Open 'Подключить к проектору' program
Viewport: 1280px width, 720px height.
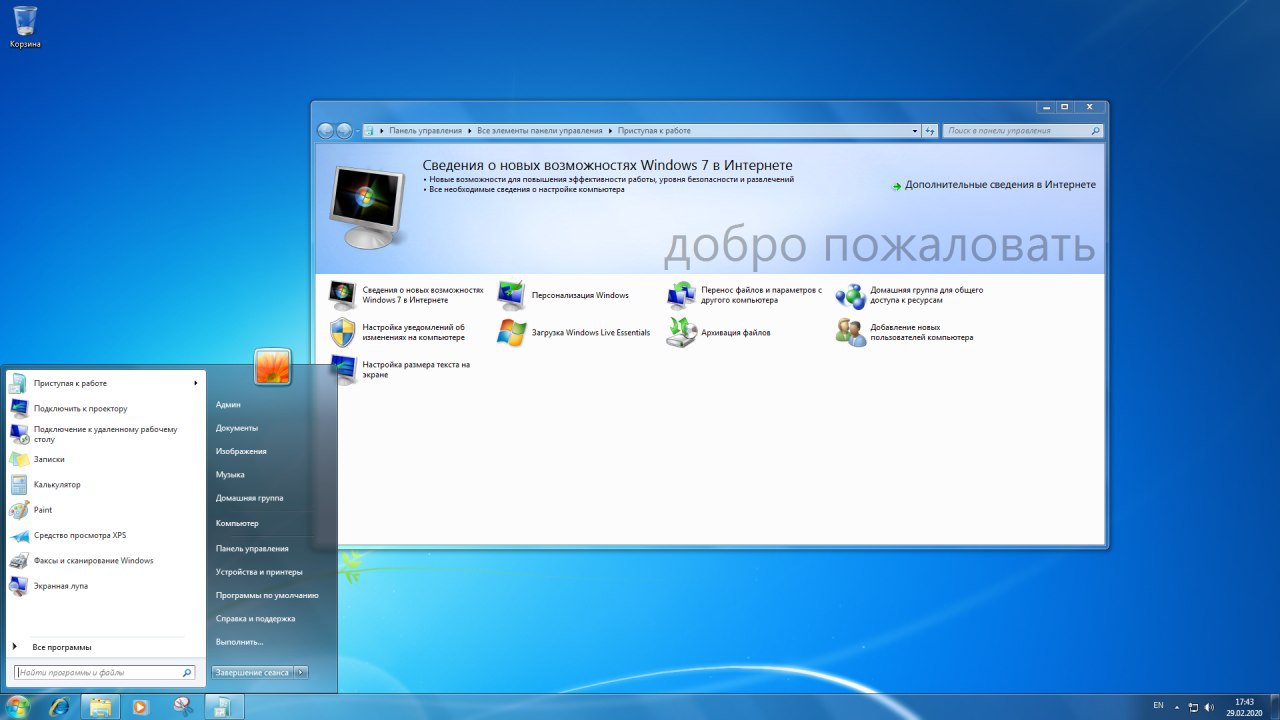tap(105, 408)
